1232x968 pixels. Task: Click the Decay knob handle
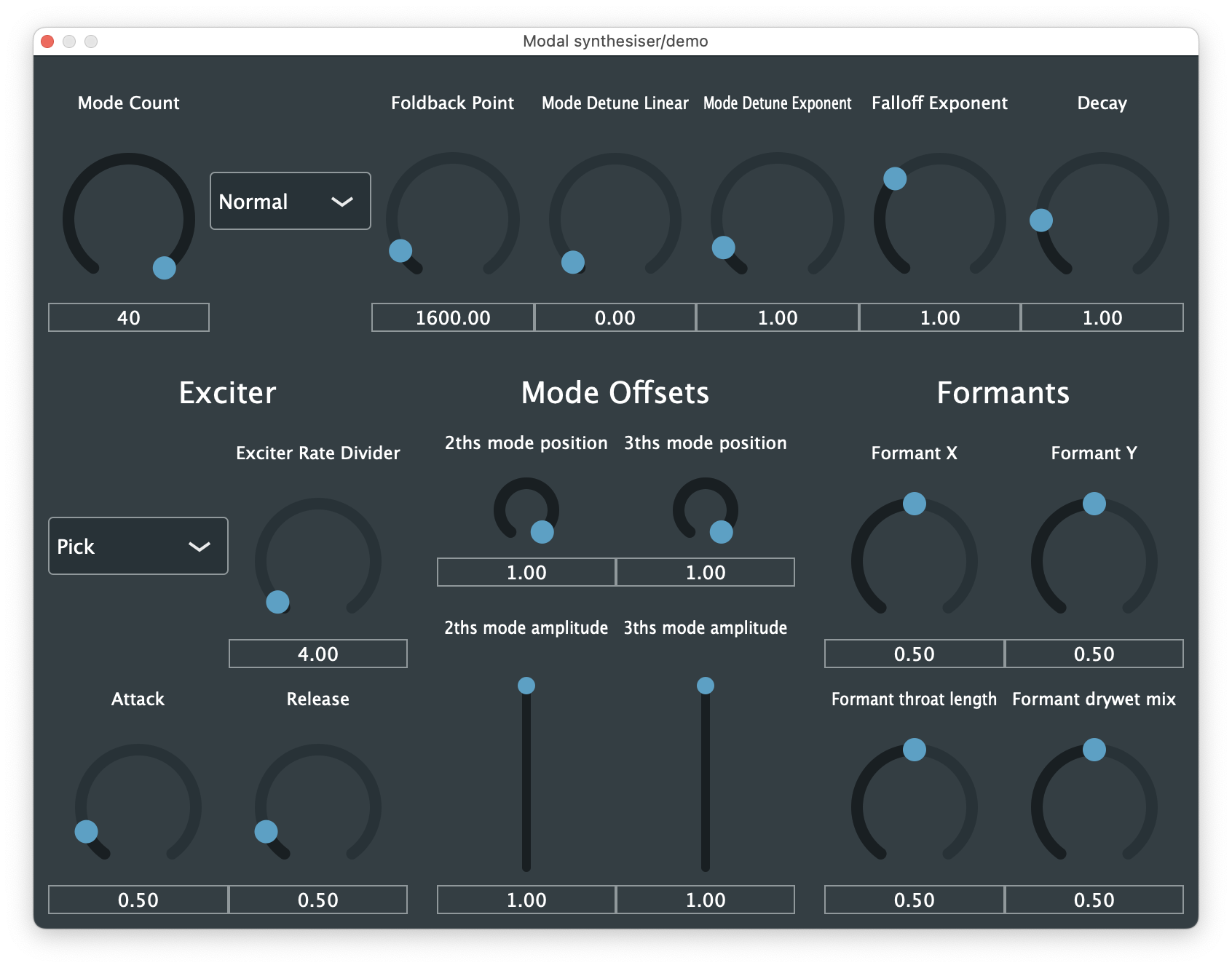[1041, 221]
